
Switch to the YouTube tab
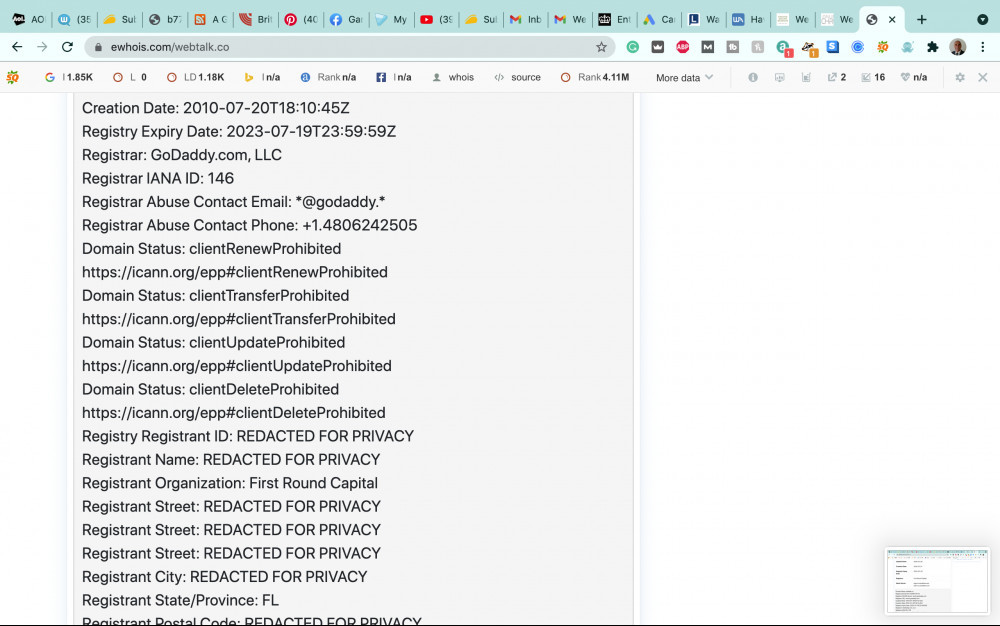(436, 20)
